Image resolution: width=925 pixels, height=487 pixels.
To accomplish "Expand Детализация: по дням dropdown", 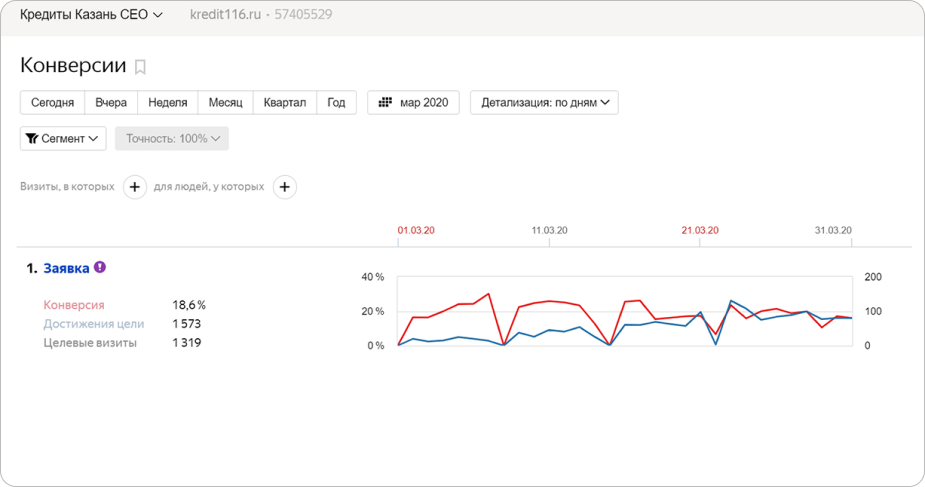I will (x=544, y=103).
